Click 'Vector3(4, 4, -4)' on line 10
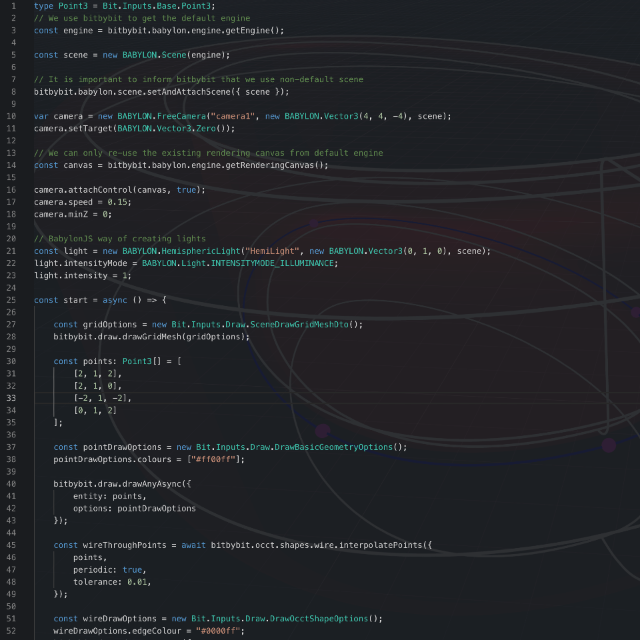 tap(368, 116)
